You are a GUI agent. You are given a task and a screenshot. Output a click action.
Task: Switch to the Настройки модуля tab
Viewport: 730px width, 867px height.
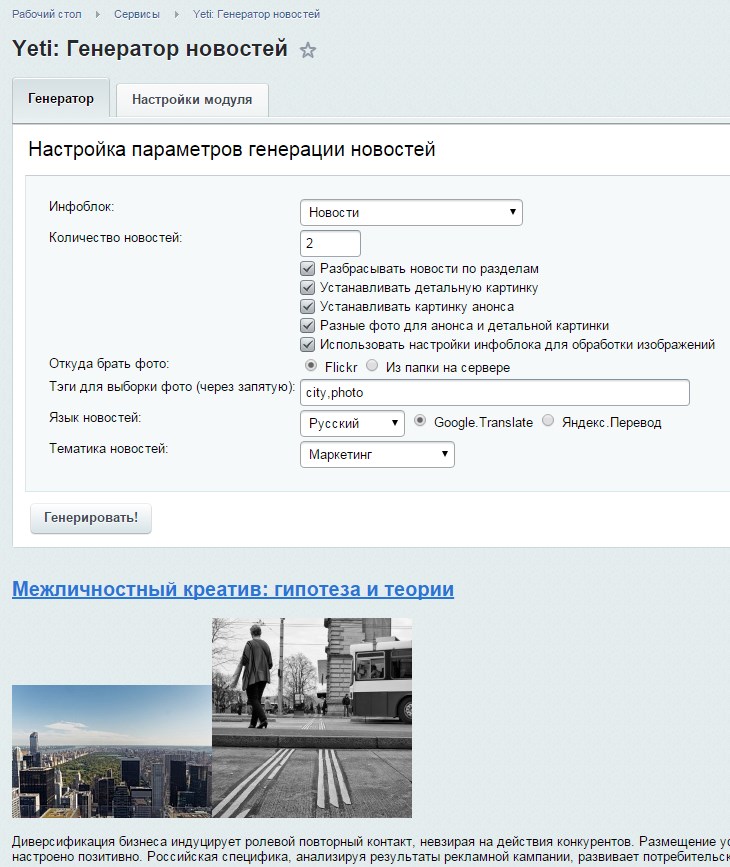tap(192, 100)
